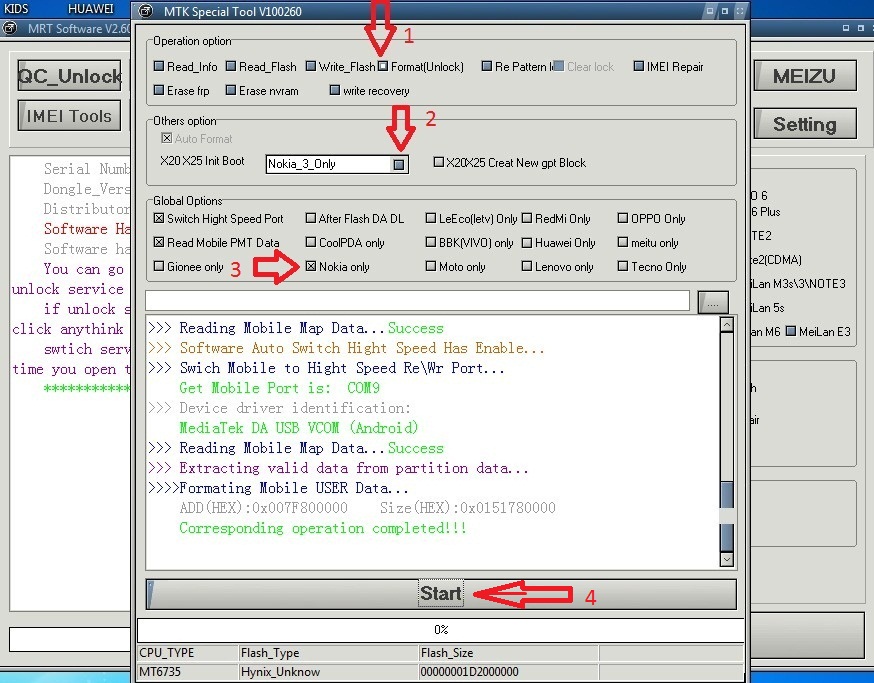Viewport: 874px width, 683px height.
Task: Check the write recovery option
Action: click(335, 90)
